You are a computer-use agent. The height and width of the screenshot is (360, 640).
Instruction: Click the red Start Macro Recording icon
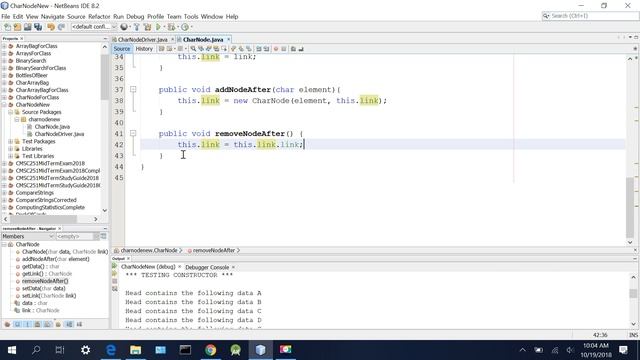click(276, 49)
